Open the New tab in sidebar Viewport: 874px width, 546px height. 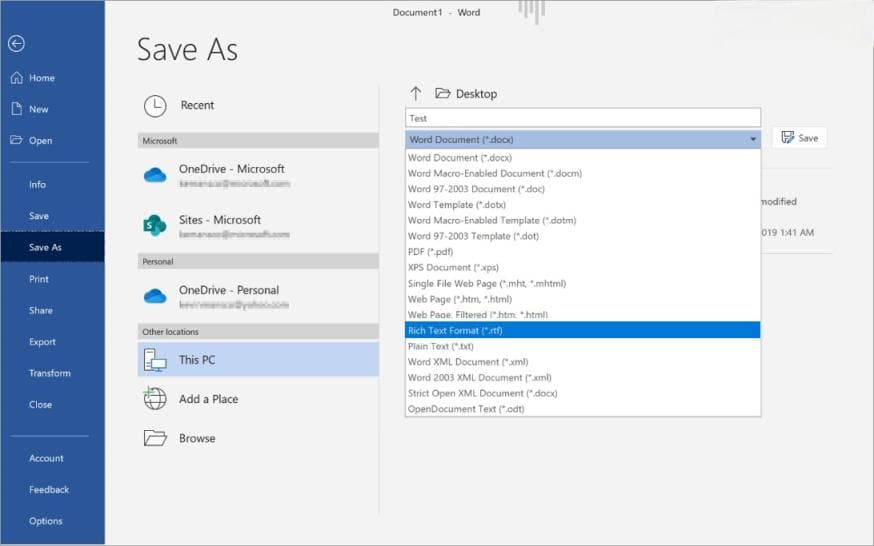(x=52, y=109)
